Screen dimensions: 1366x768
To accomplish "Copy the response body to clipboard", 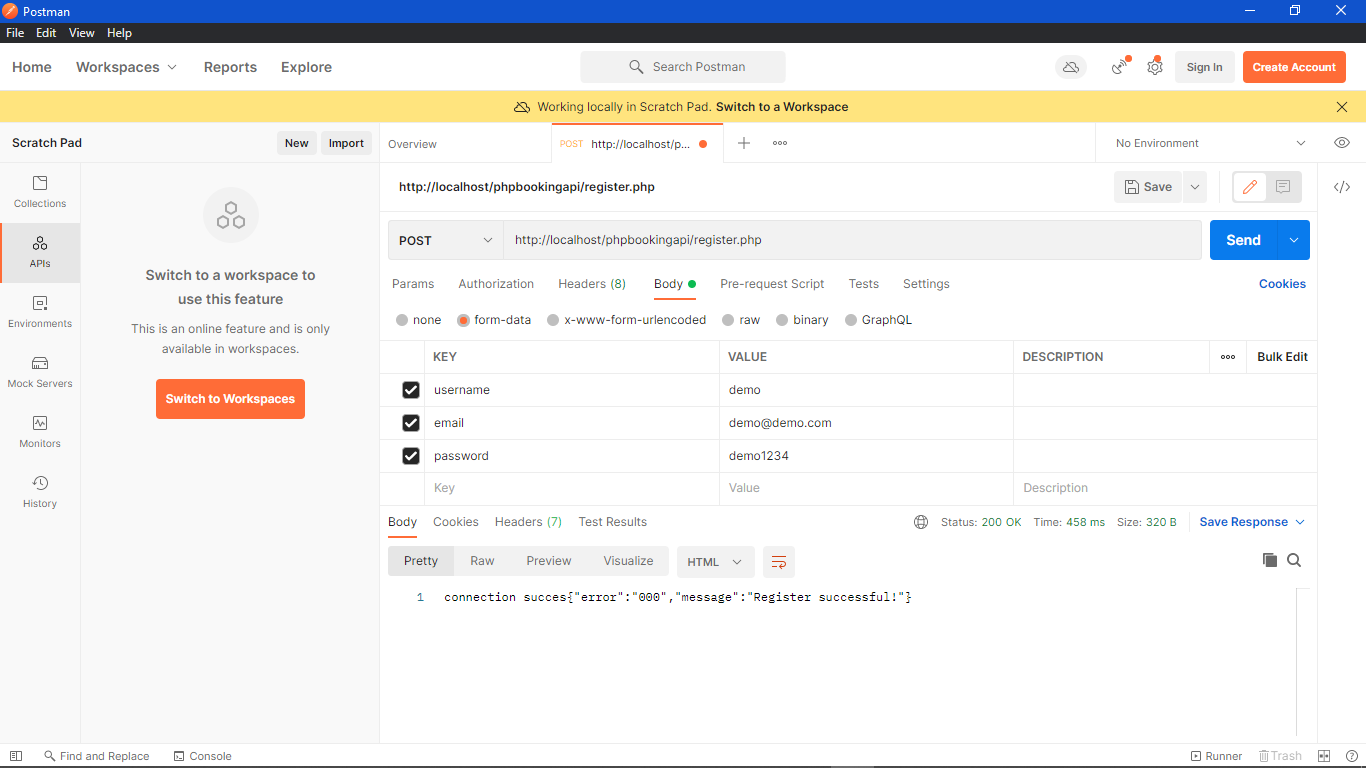I will point(1270,560).
